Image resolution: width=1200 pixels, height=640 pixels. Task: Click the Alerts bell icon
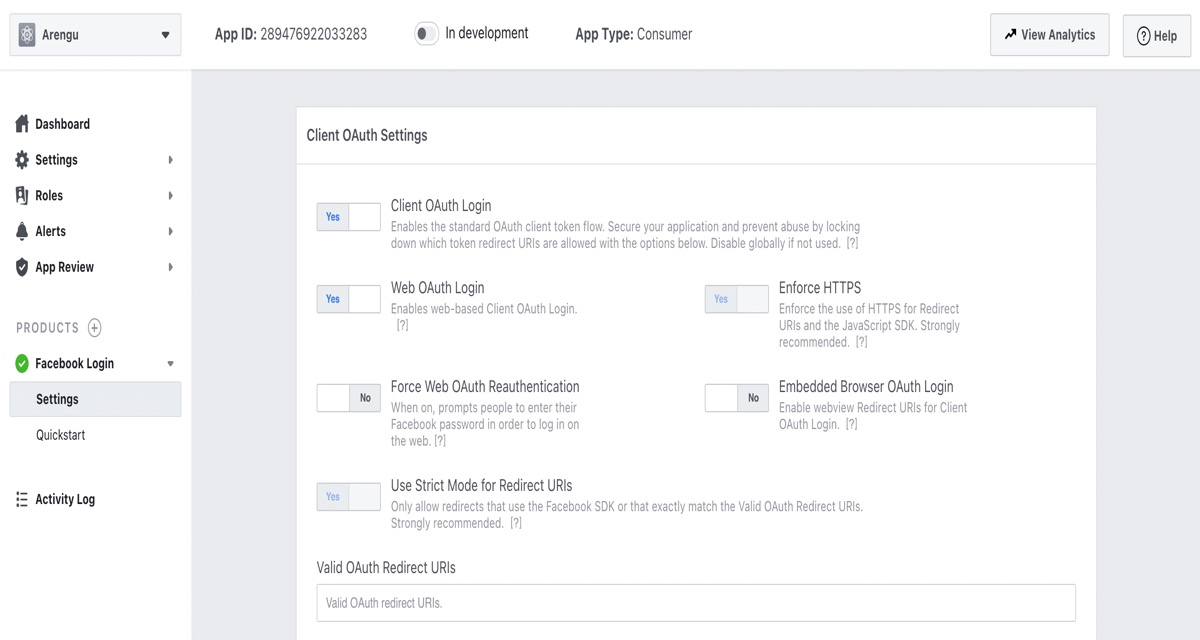coord(22,231)
